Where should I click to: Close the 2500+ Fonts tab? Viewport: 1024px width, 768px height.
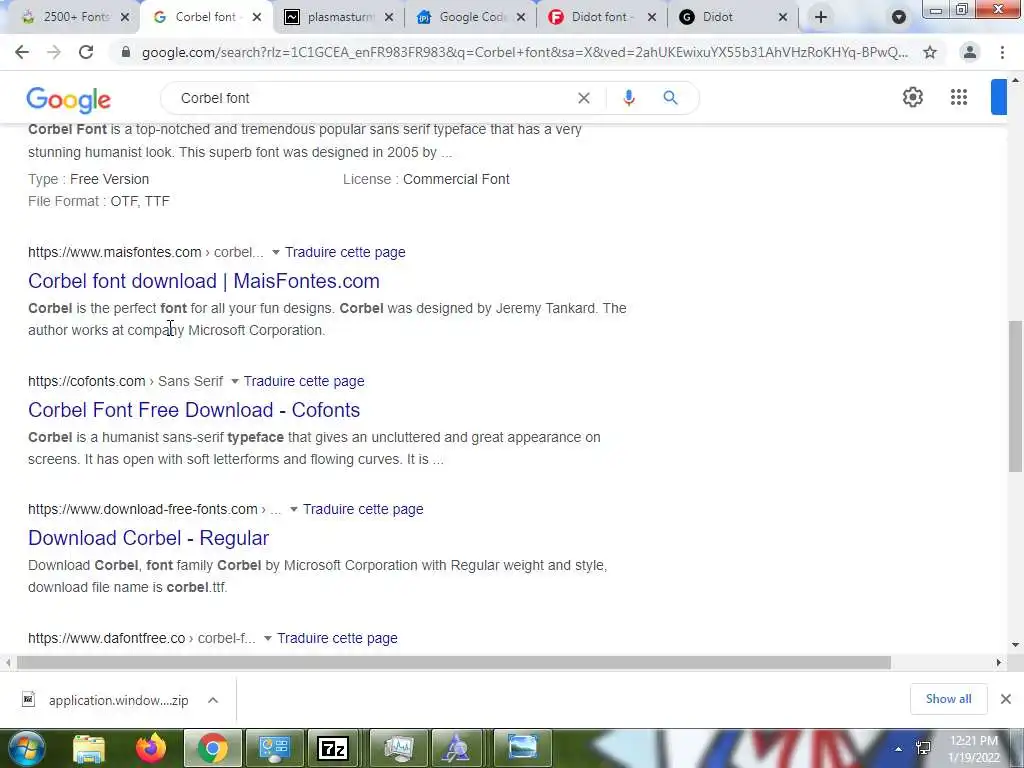(125, 17)
